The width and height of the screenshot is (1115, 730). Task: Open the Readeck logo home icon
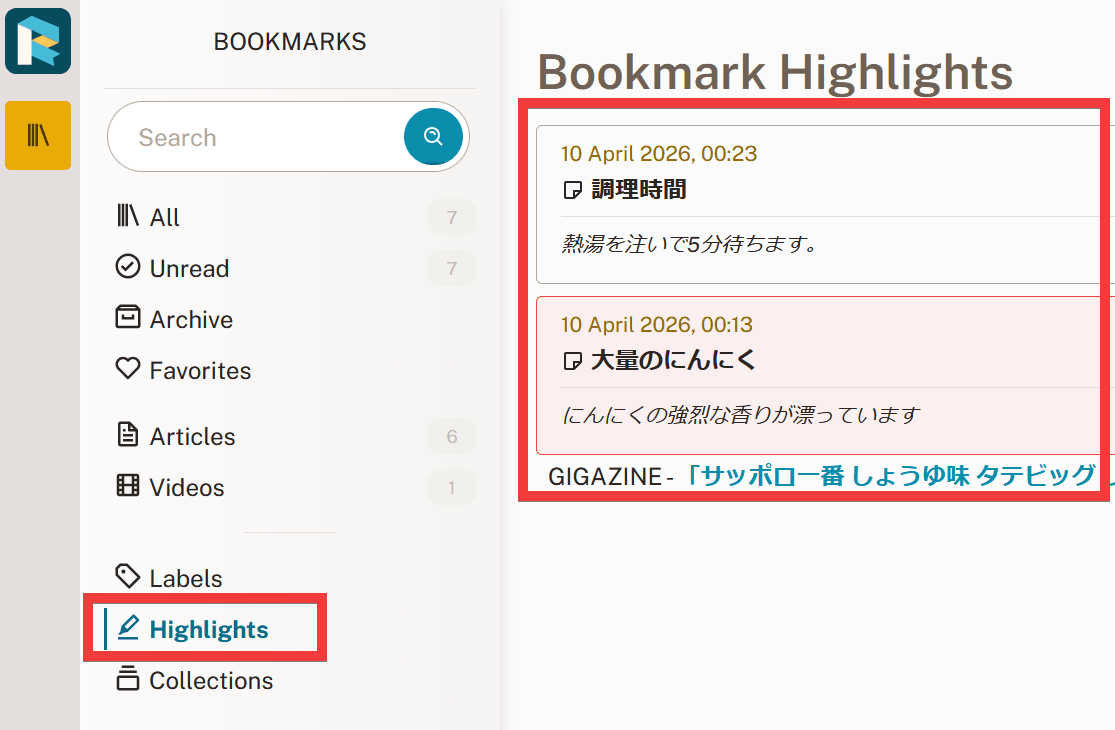tap(38, 41)
